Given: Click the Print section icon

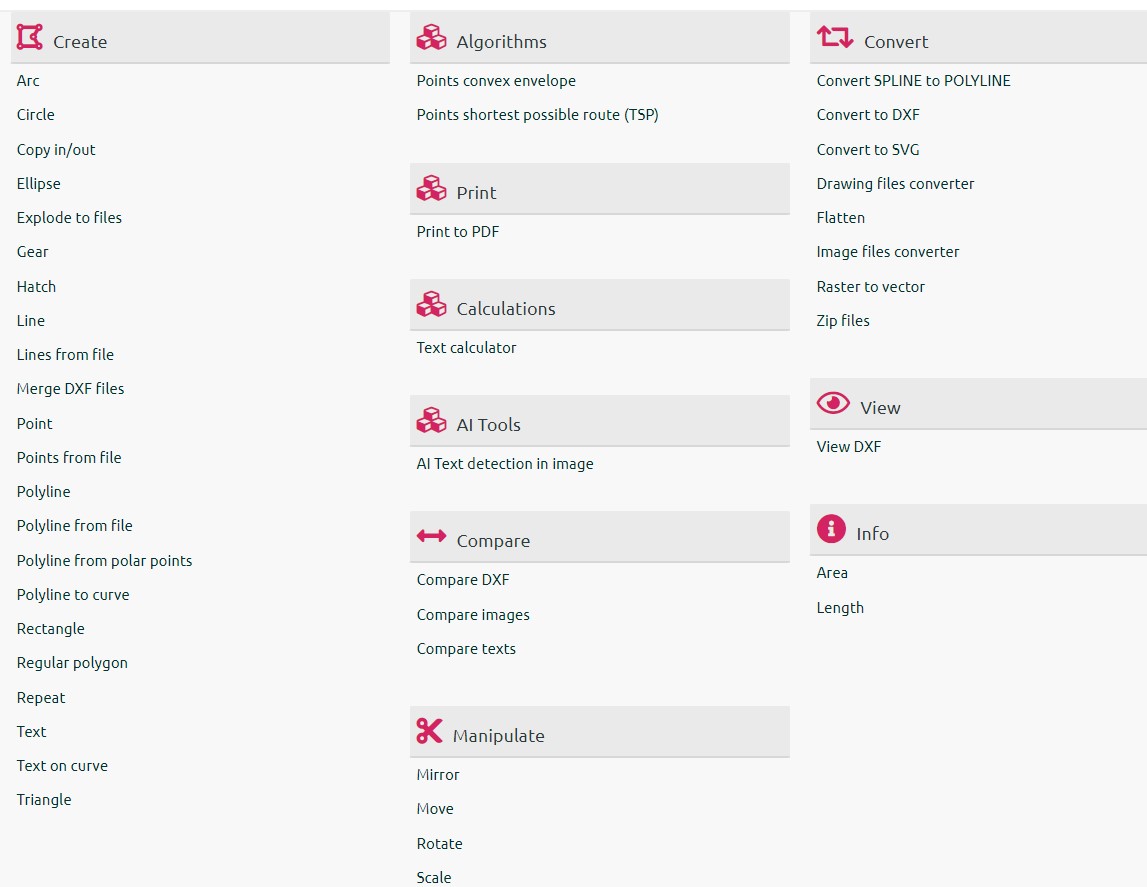Looking at the screenshot, I should point(431,187).
